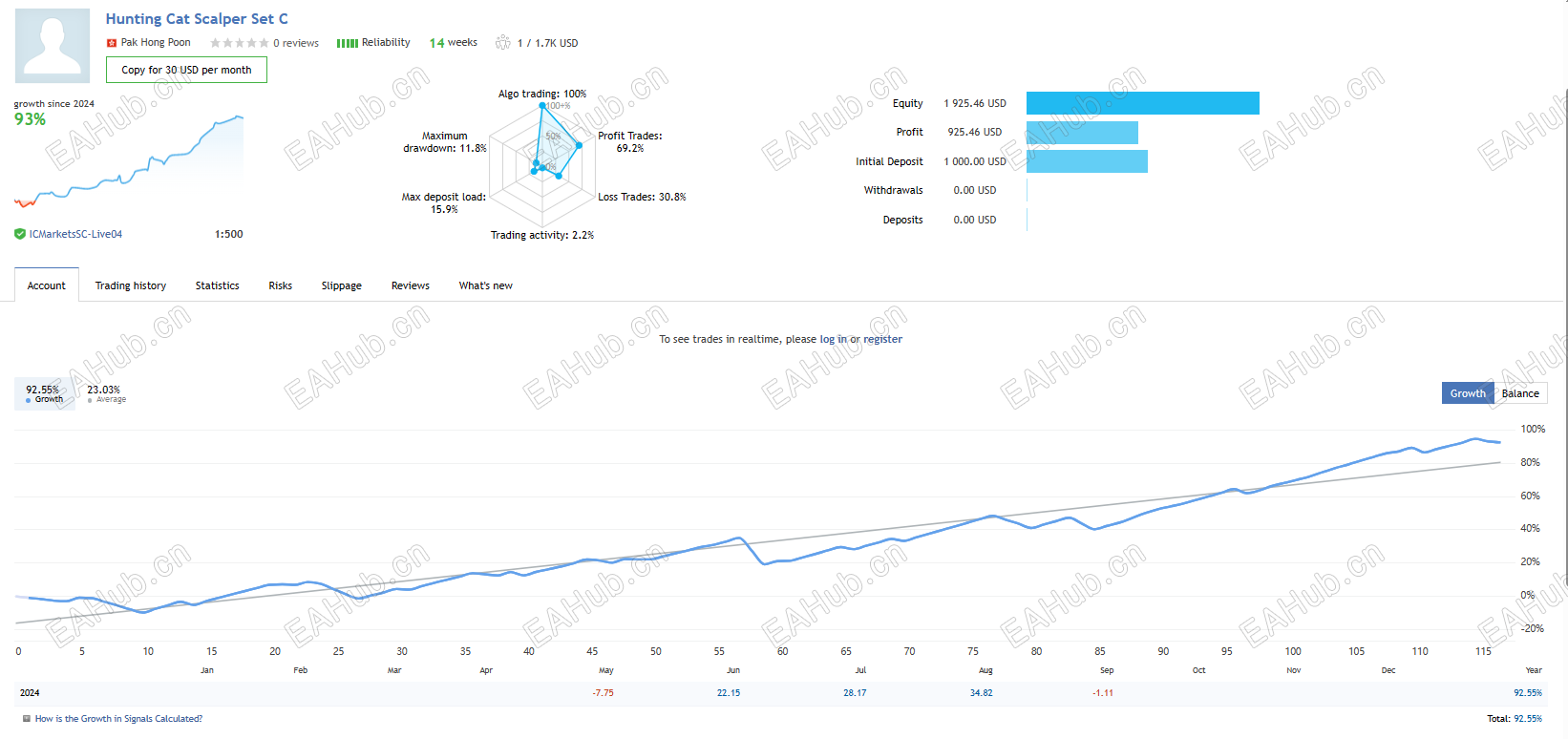Toggle the 23.03% Average series

106,393
